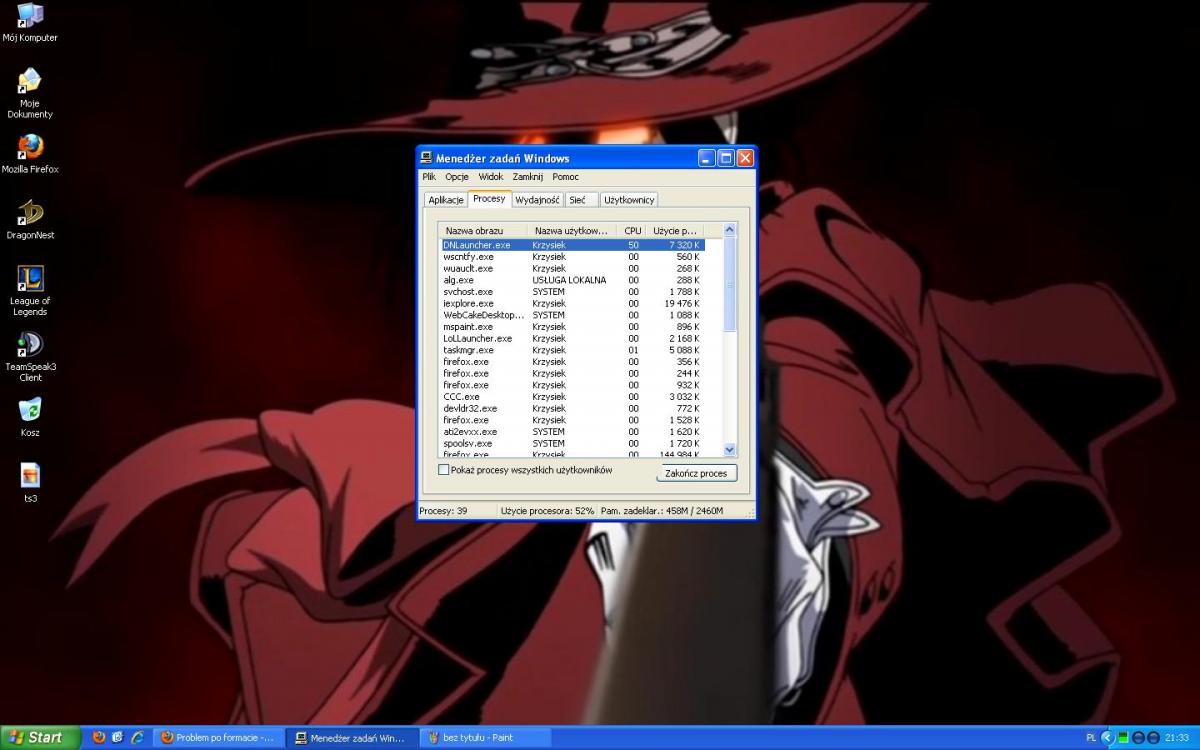
Task: Select the mspaint.exe process
Action: [572, 327]
